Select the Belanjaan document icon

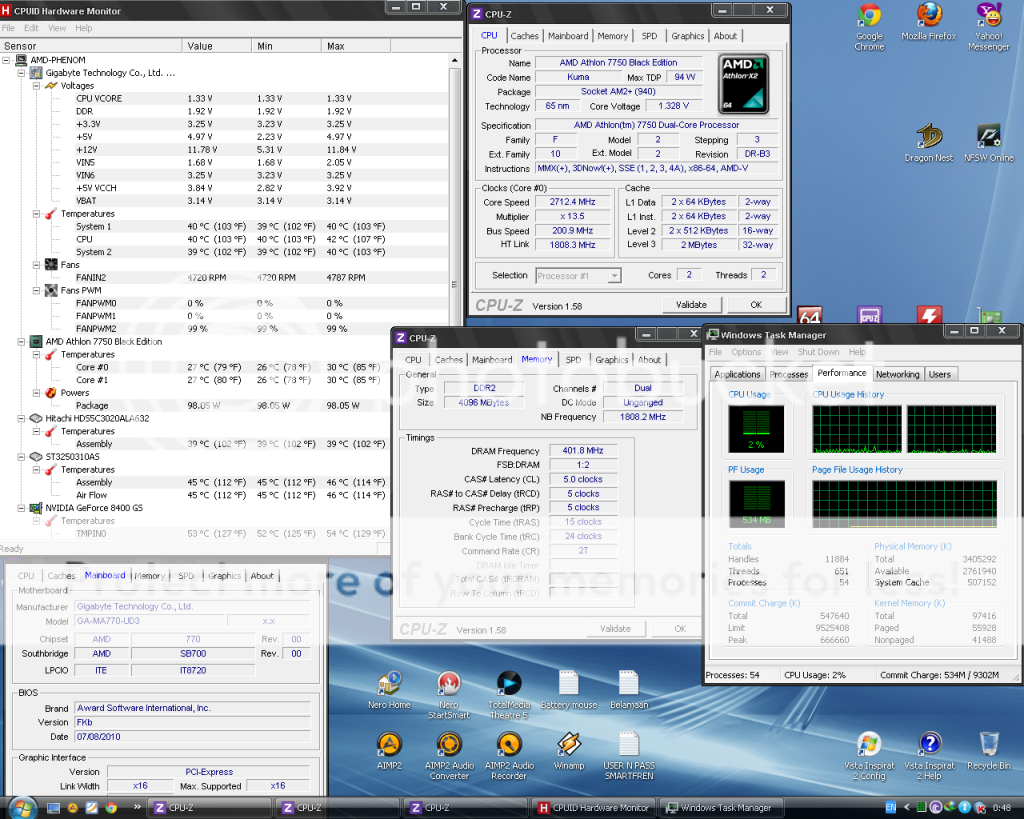pos(629,690)
